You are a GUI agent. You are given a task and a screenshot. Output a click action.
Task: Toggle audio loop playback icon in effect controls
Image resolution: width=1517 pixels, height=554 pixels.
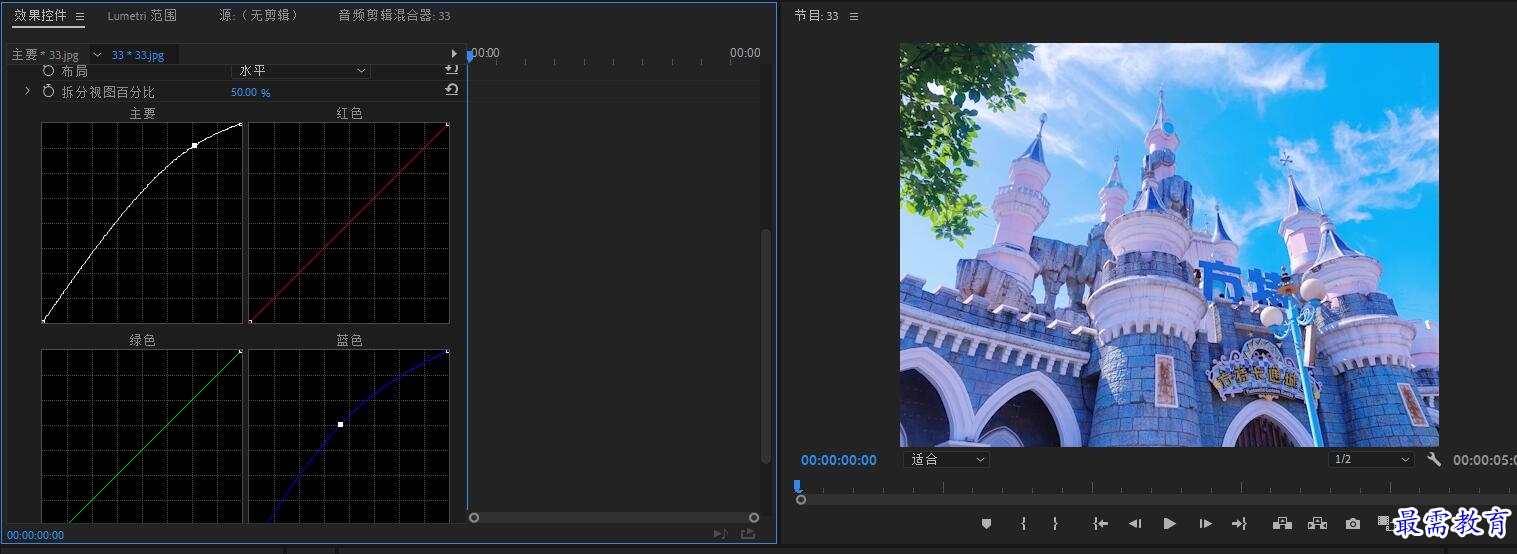point(720,534)
